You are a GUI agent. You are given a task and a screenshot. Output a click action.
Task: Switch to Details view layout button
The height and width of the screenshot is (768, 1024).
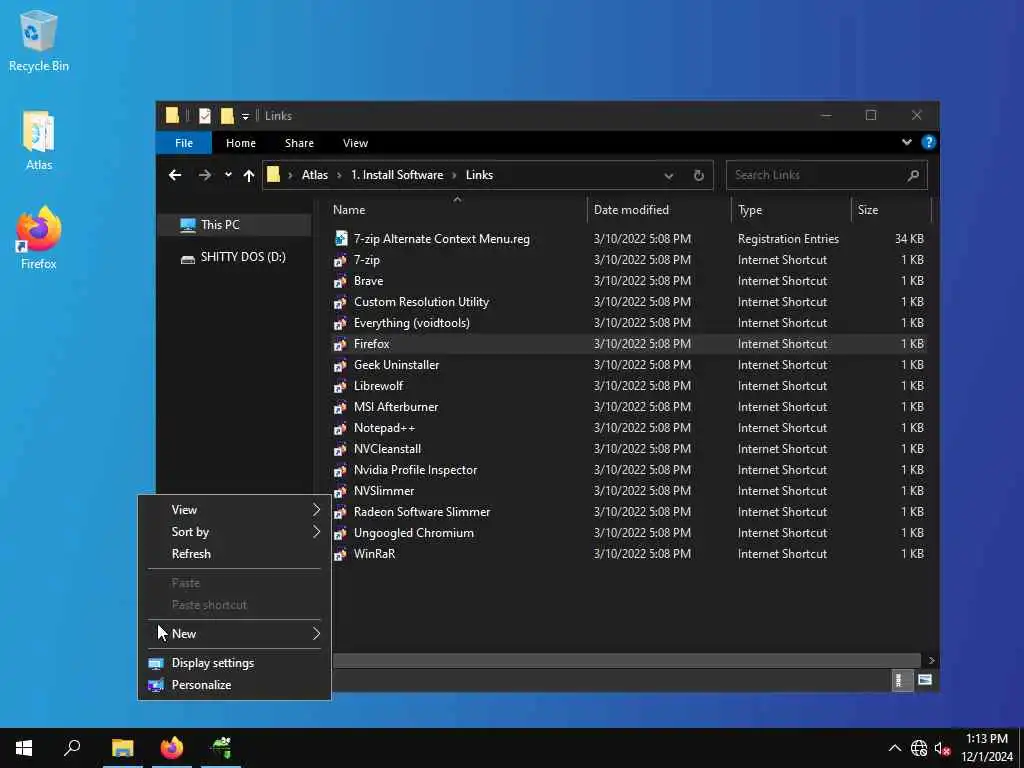[901, 680]
